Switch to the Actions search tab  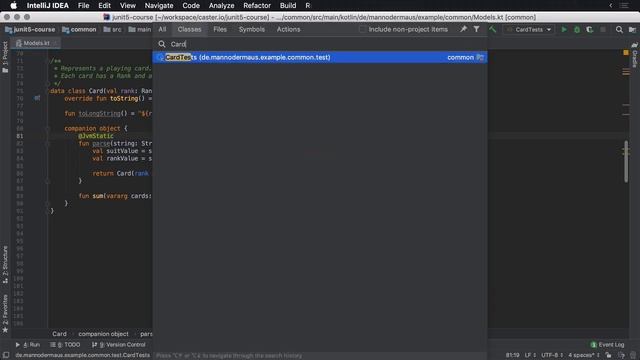point(288,29)
